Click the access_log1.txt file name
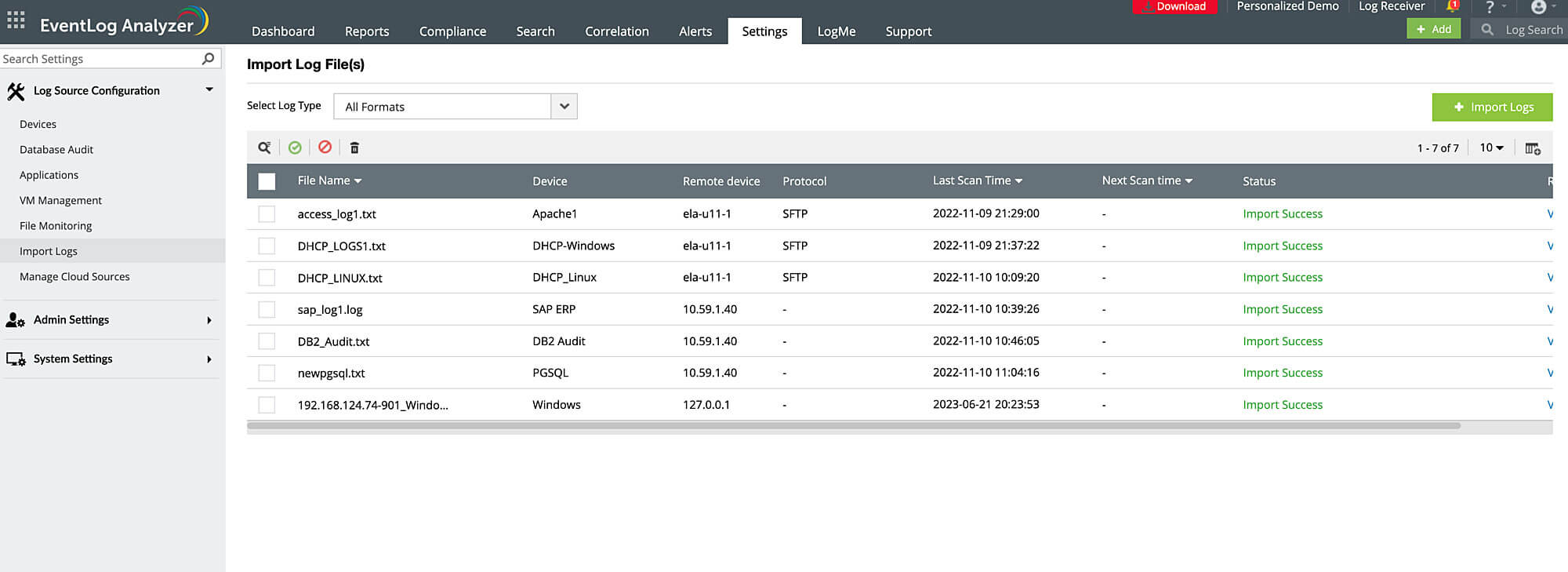 pyautogui.click(x=337, y=214)
